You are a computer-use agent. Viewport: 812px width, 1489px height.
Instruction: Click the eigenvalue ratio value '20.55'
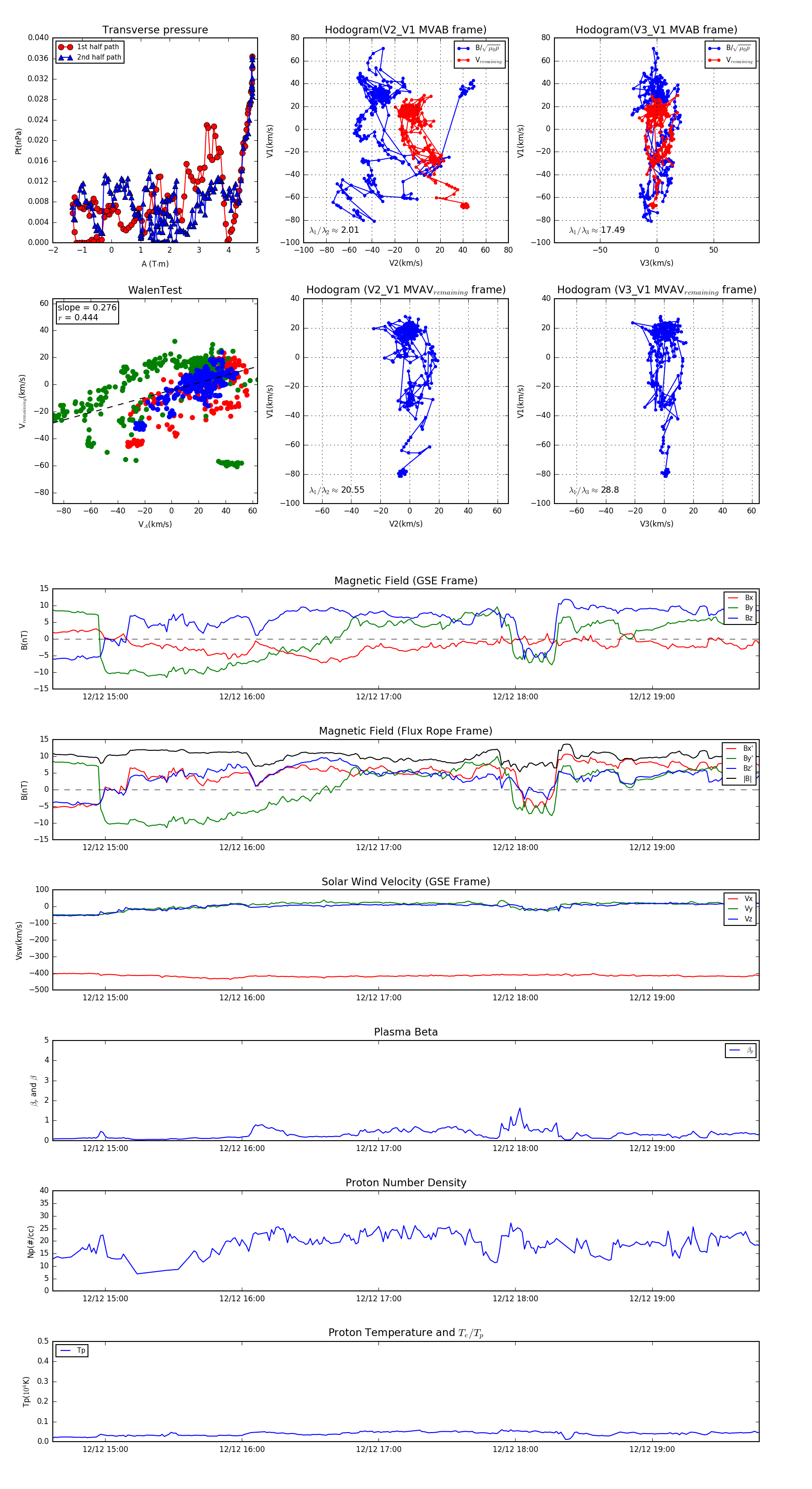[x=352, y=490]
